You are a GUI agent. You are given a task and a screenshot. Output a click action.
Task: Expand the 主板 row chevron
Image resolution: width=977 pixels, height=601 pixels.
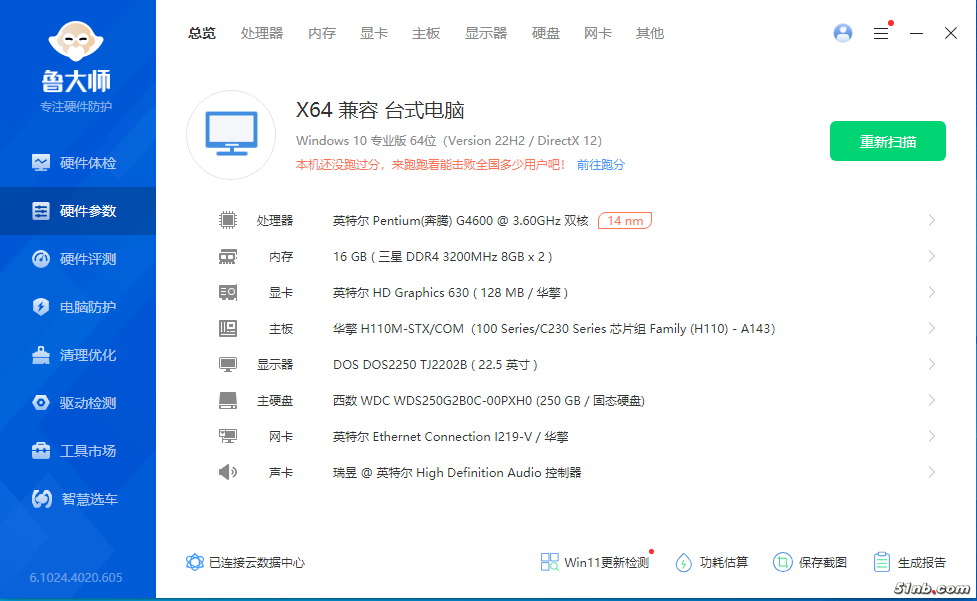pyautogui.click(x=932, y=328)
